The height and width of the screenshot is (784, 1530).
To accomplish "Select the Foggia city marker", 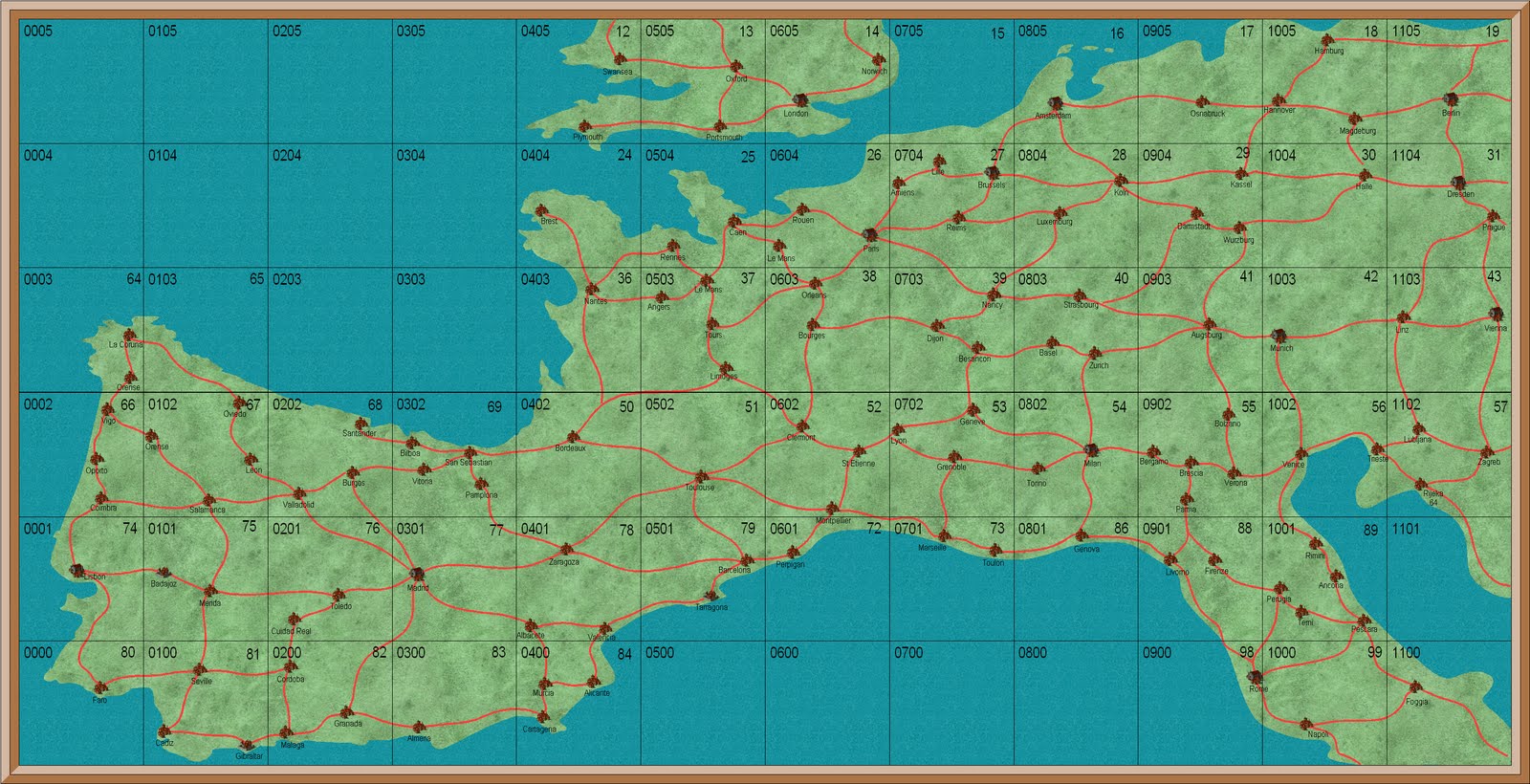I will 1415,688.
